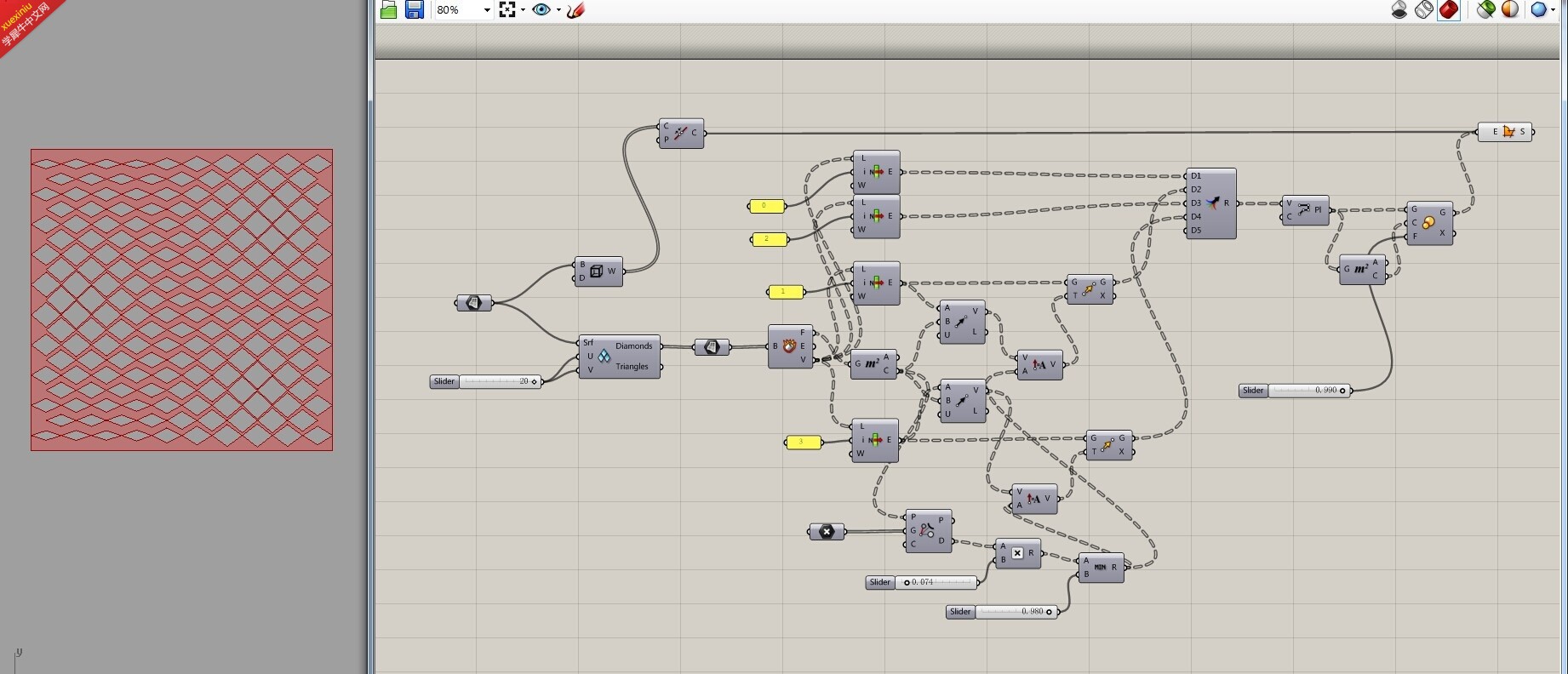Expand the preview mesh quality arrow
1568x674 pixels.
[1554, 10]
